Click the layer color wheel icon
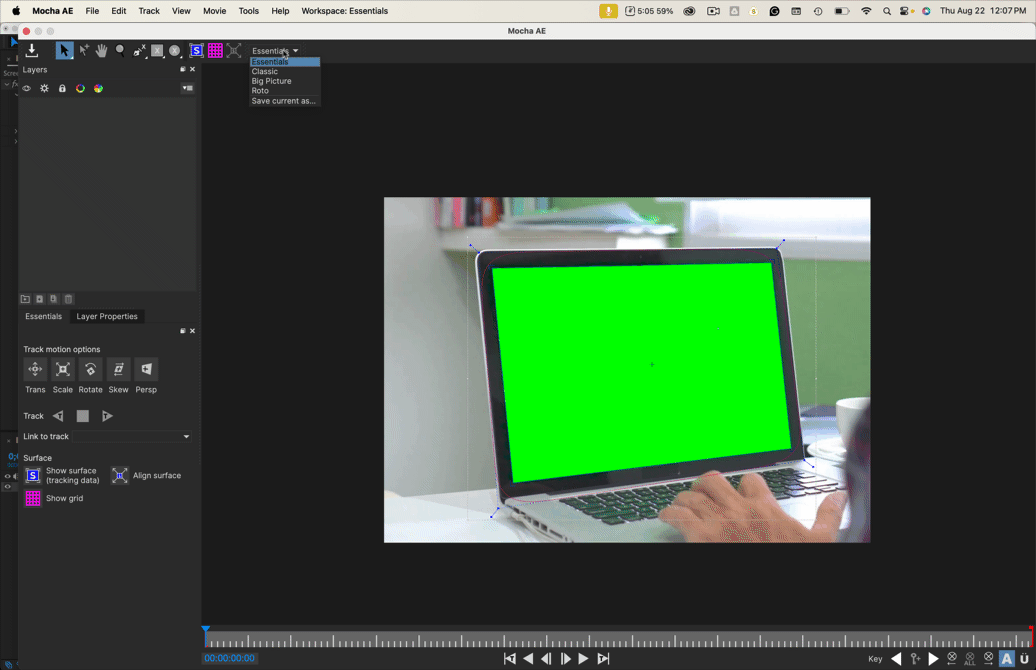1036x670 pixels. point(80,89)
